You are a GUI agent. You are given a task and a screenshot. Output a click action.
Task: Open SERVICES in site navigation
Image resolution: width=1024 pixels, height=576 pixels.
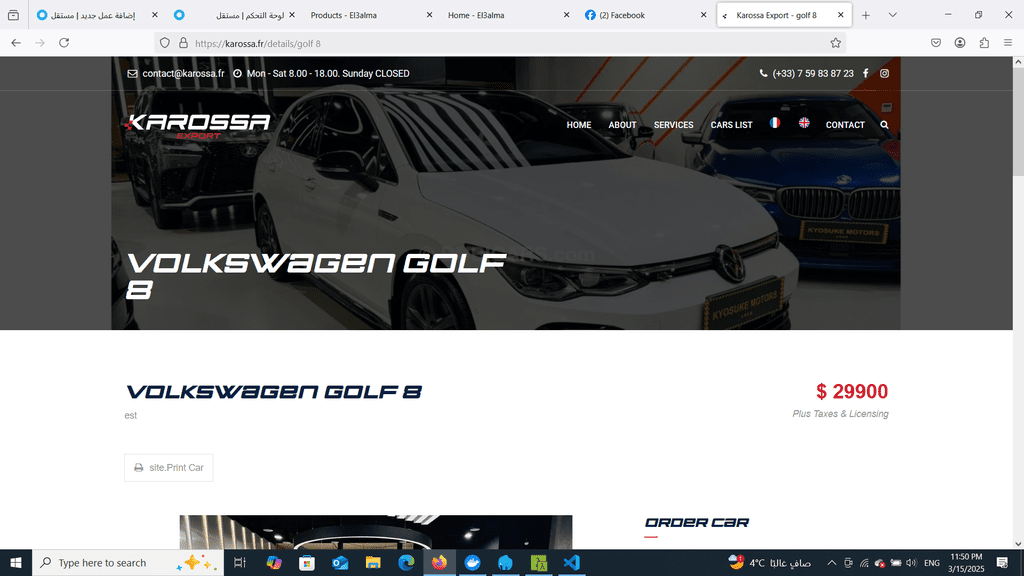[673, 125]
